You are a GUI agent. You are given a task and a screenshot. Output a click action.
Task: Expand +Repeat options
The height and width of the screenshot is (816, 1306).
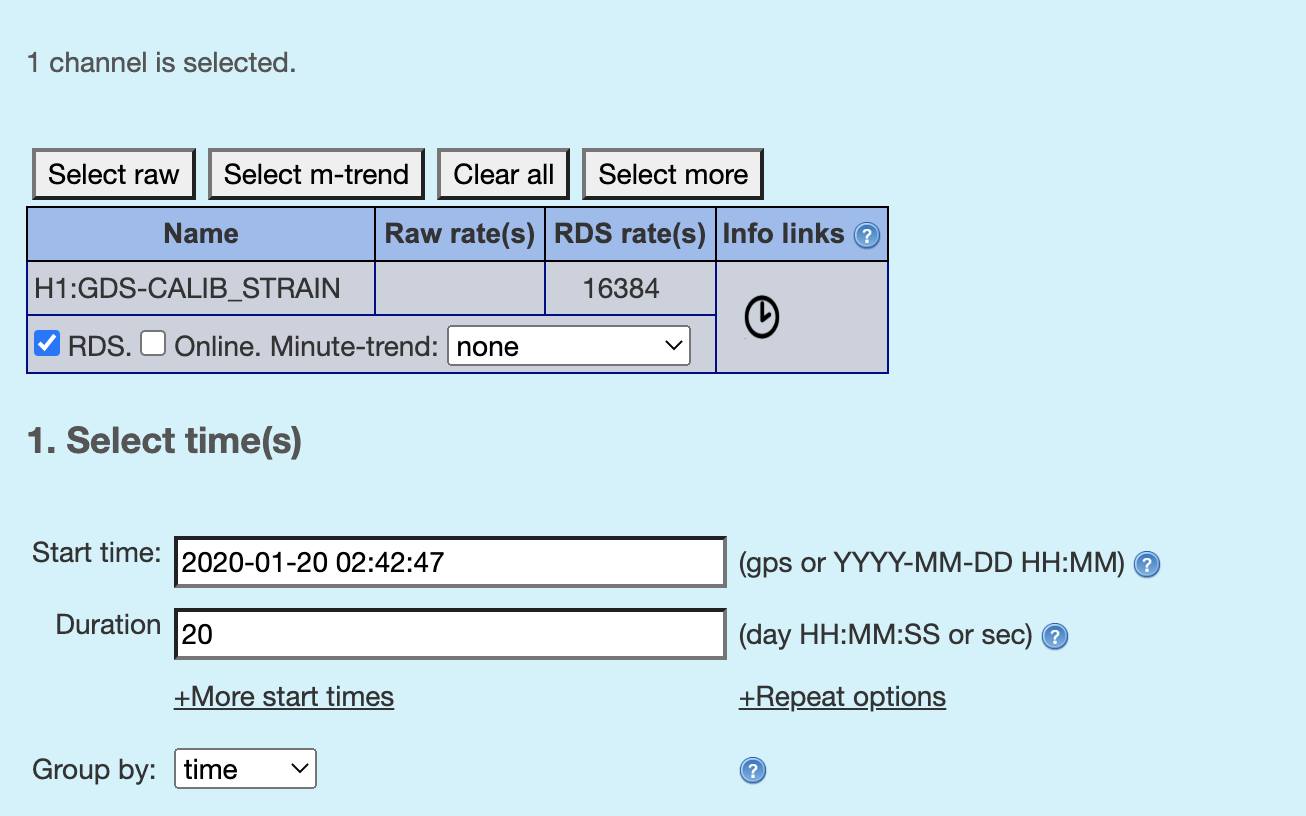pos(842,696)
